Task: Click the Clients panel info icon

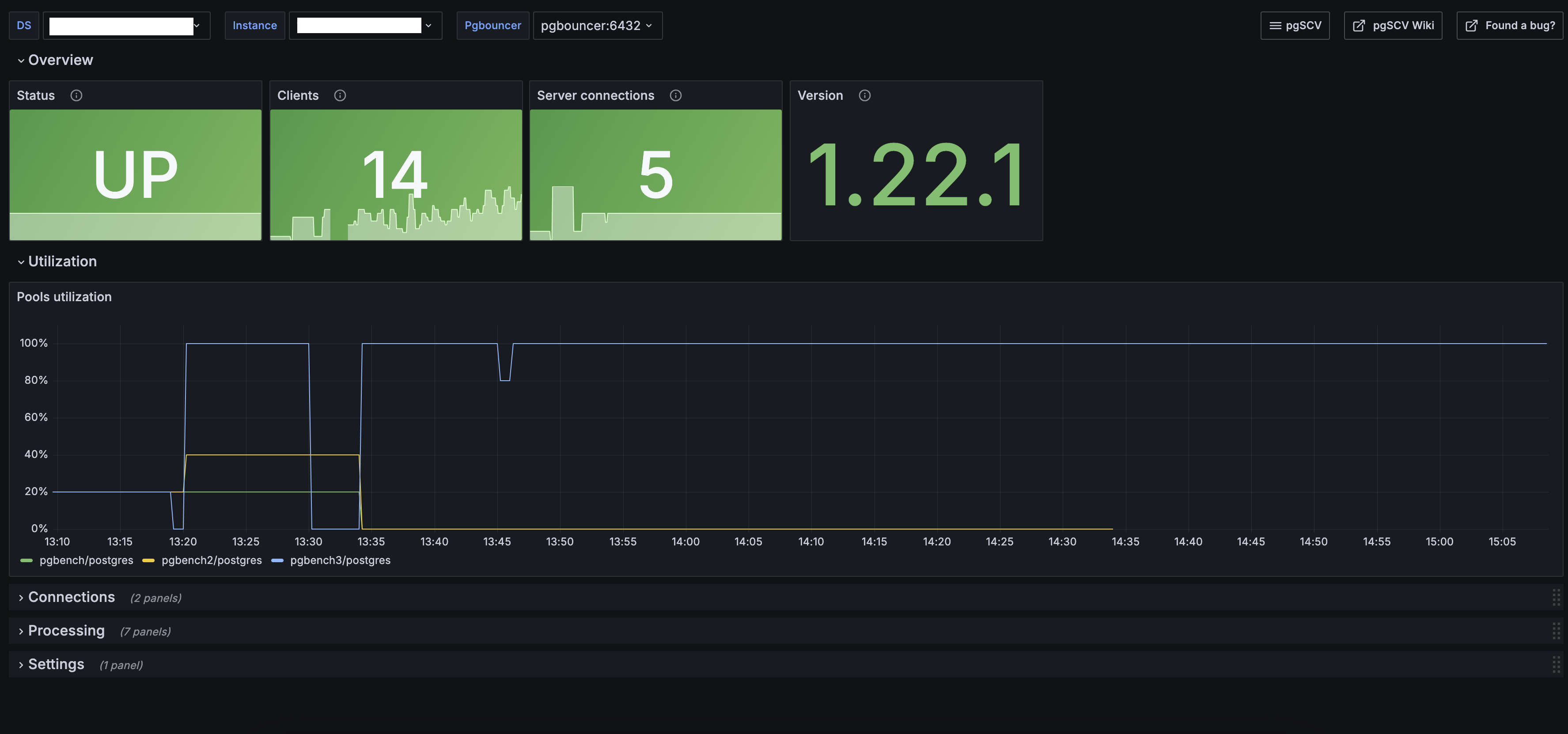Action: [x=340, y=95]
